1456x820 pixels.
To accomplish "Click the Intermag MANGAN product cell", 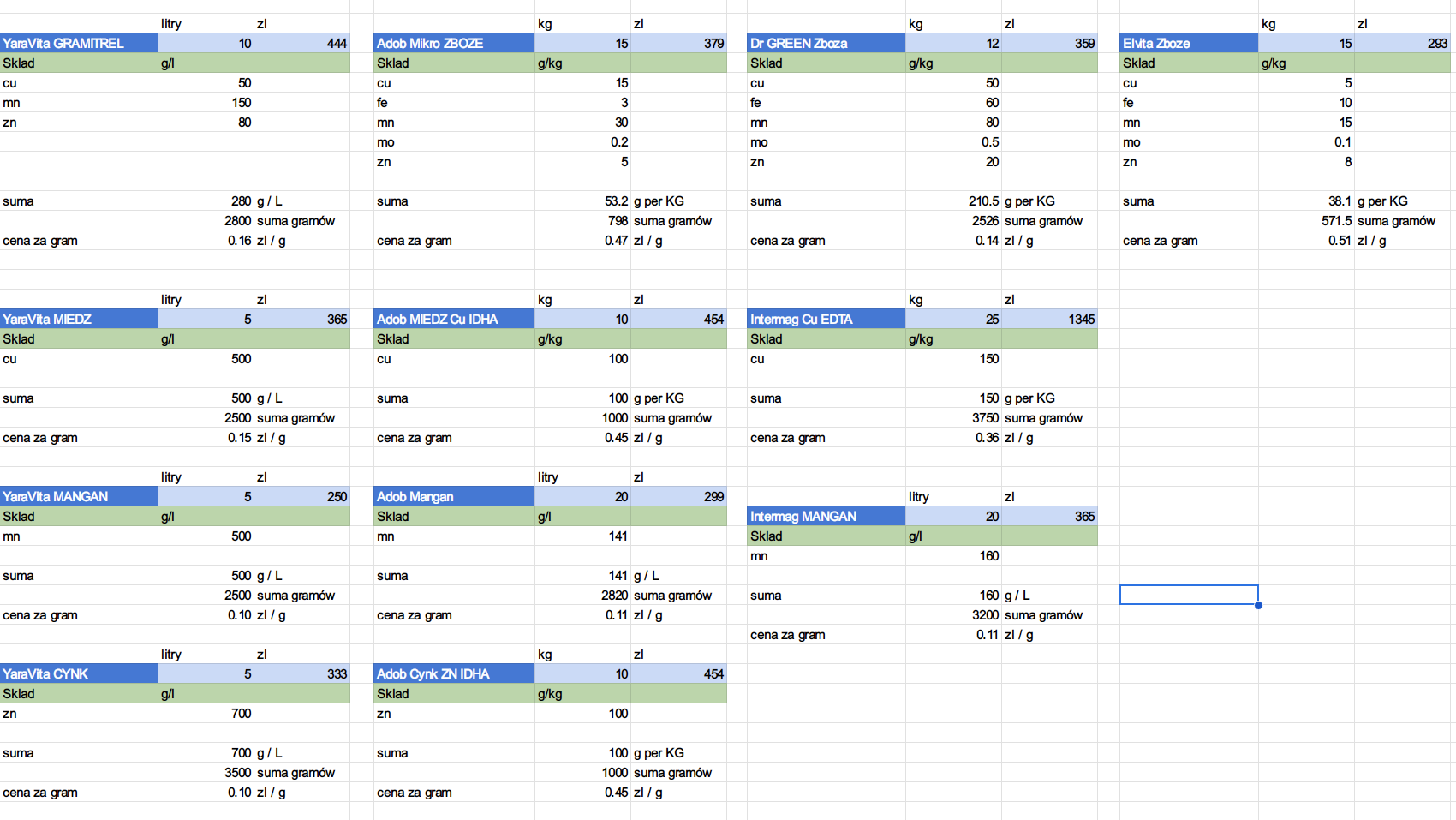I will tap(826, 516).
